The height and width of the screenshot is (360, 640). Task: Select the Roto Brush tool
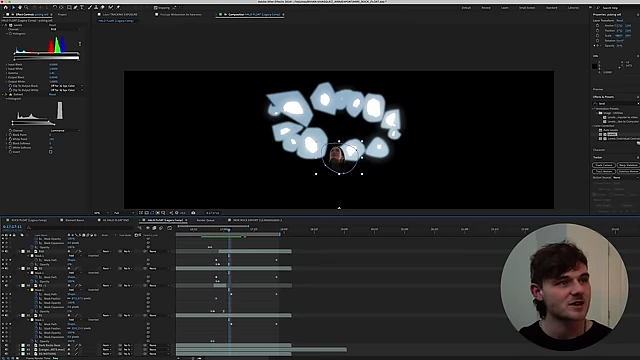click(x=111, y=7)
